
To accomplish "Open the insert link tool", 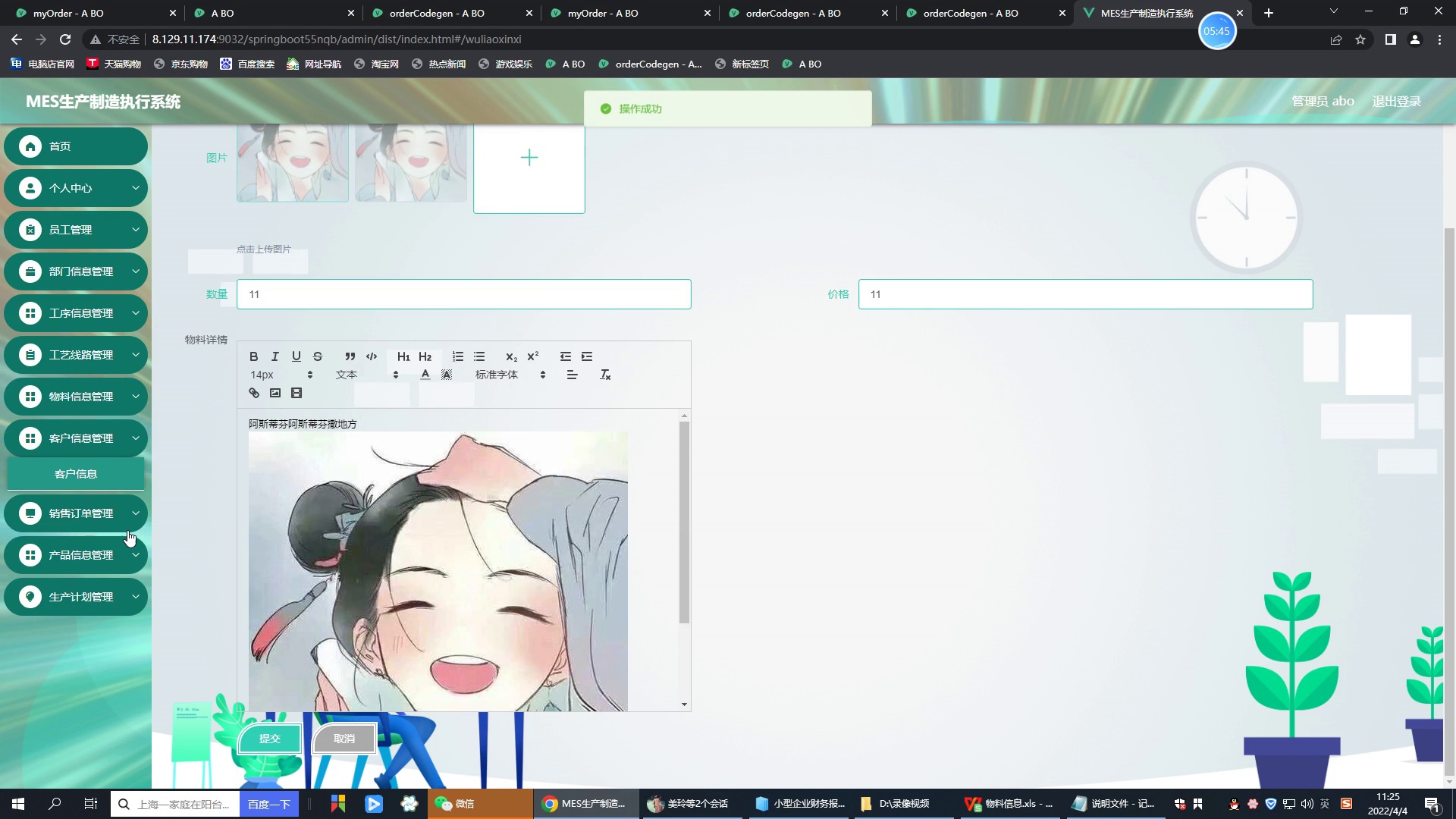I will tap(253, 393).
